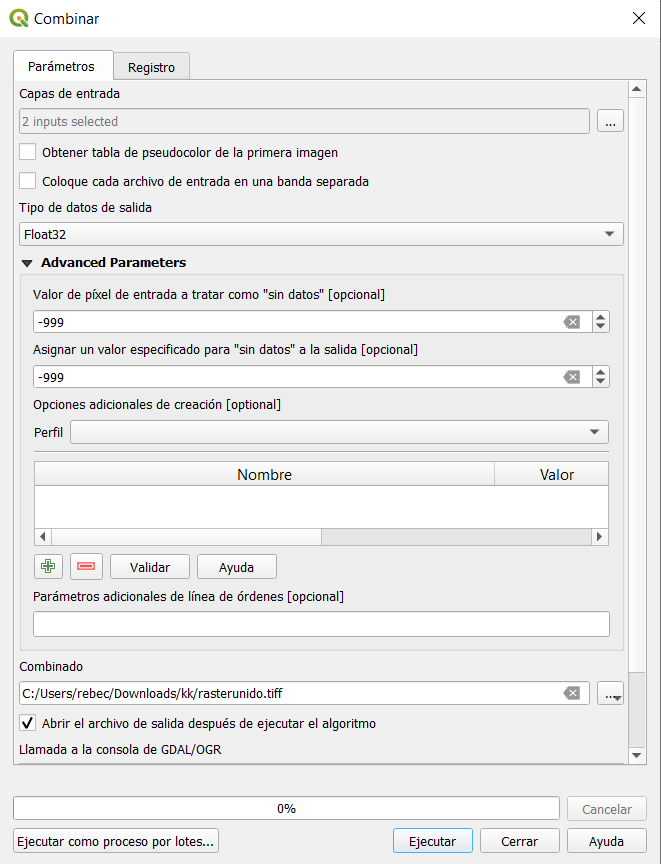Click the 0% progress bar
Viewport: 661px width, 864px height.
click(286, 808)
